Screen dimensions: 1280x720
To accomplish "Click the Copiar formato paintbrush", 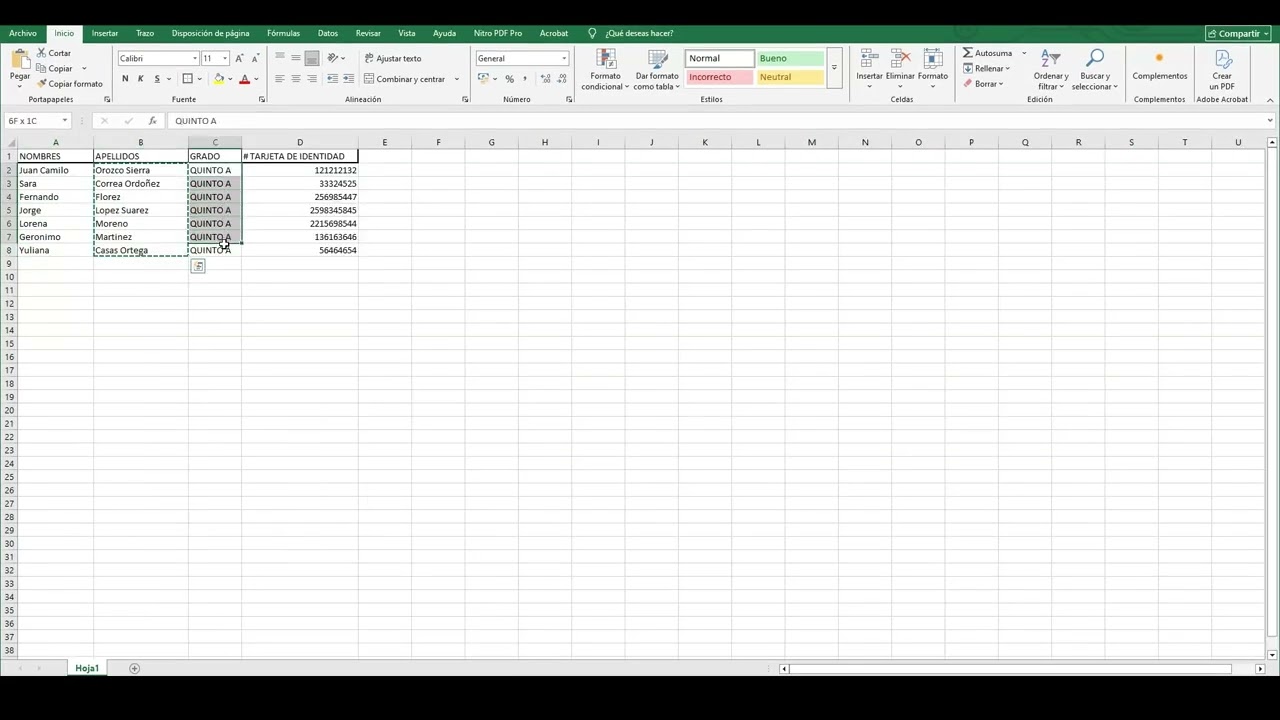I will (69, 84).
